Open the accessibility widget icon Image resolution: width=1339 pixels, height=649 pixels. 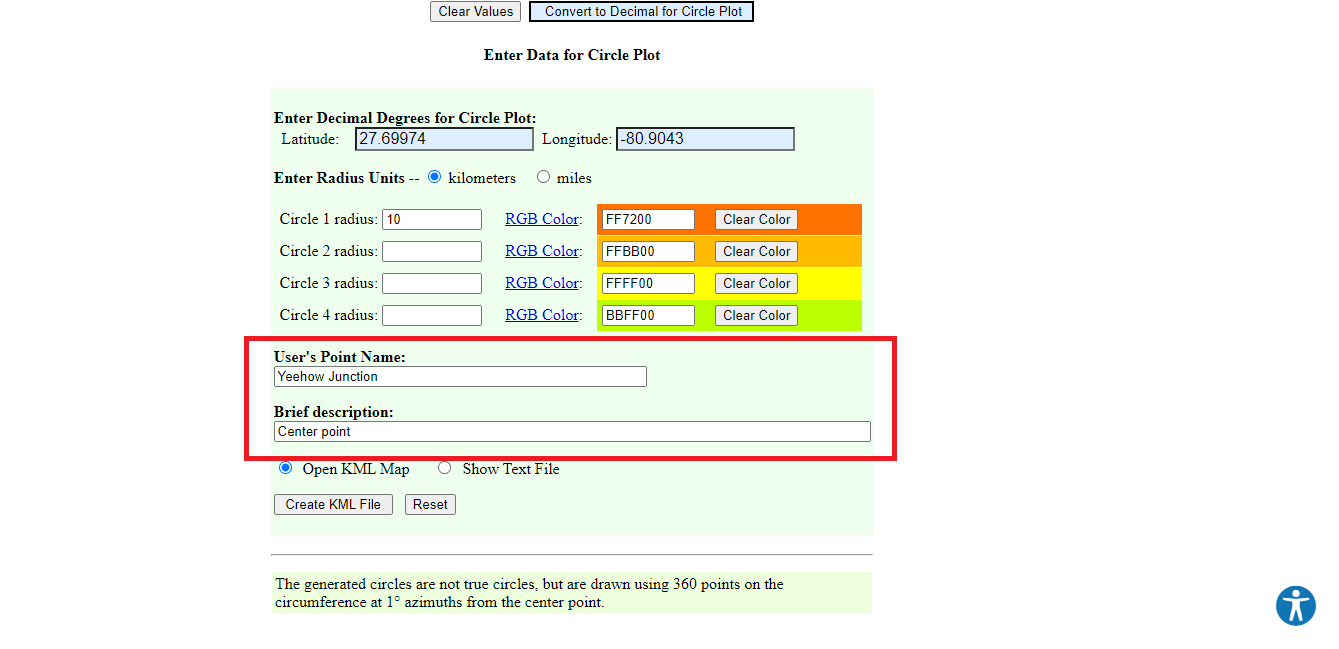[1295, 606]
